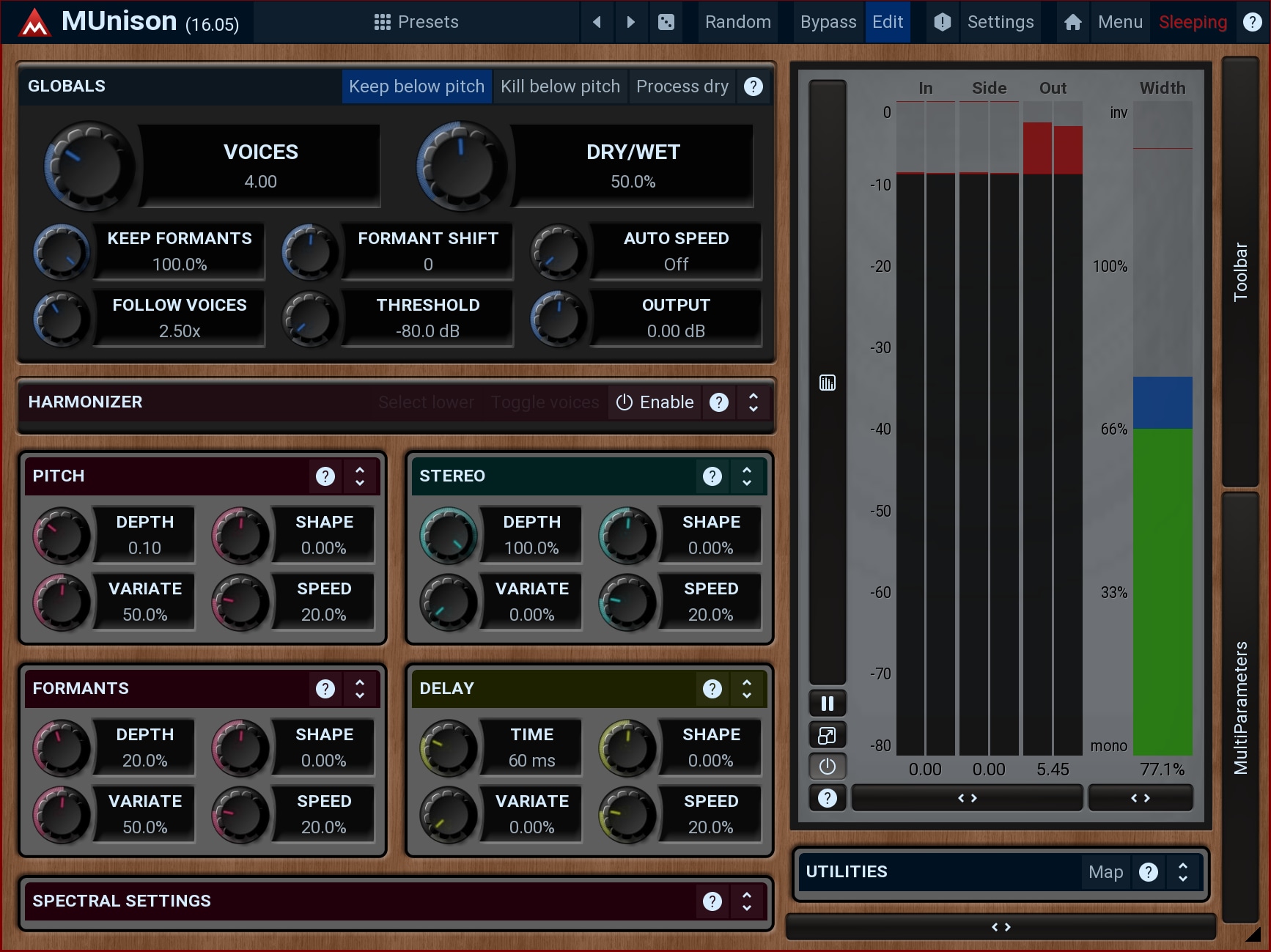1271x952 pixels.
Task: Click the Delay Speed knob
Action: [627, 814]
